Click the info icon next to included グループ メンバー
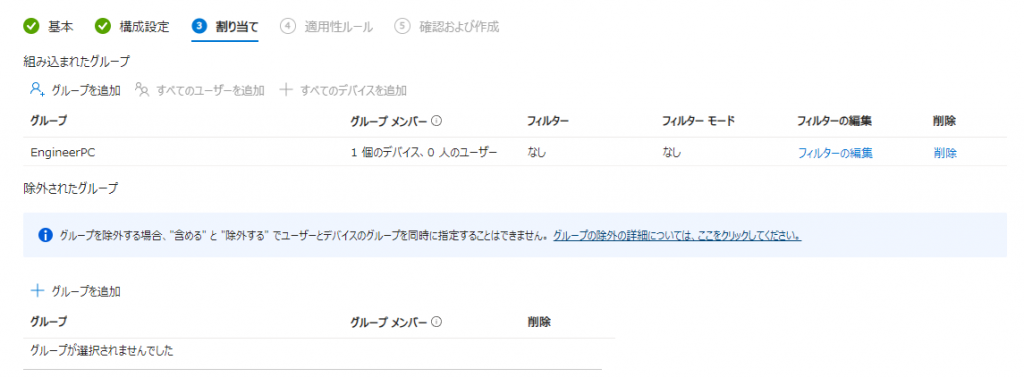1024x377 pixels. (436, 120)
